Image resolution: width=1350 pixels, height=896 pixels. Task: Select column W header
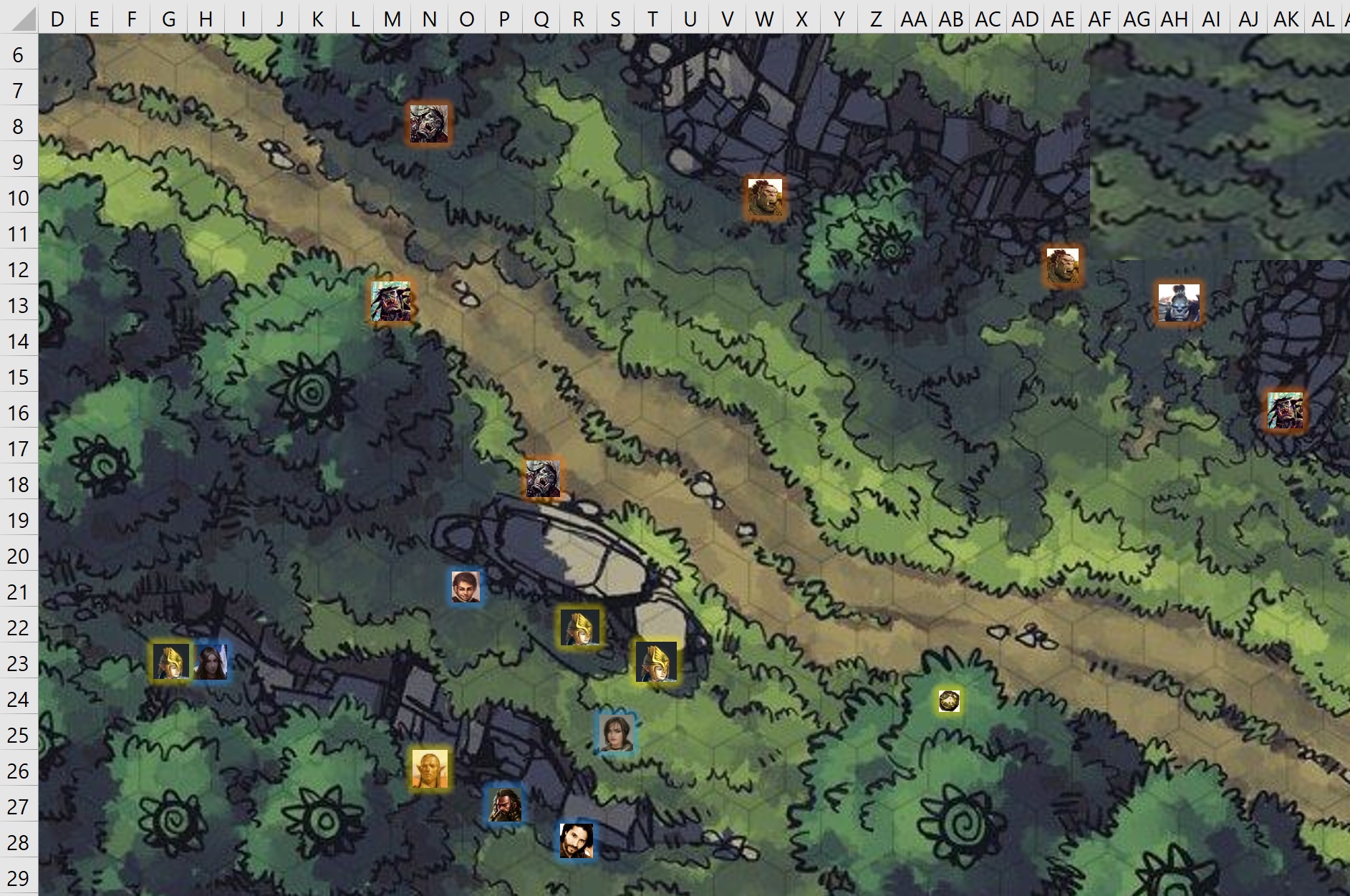tap(765, 19)
